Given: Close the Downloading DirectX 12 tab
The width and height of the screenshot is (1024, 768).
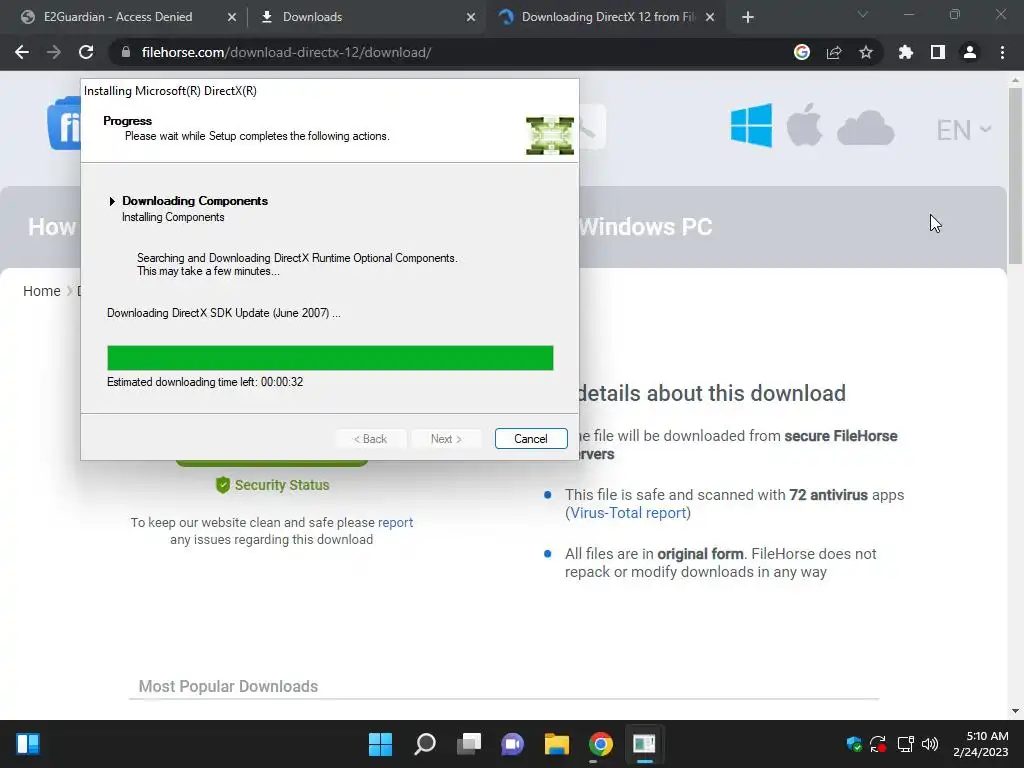Looking at the screenshot, I should 710,17.
